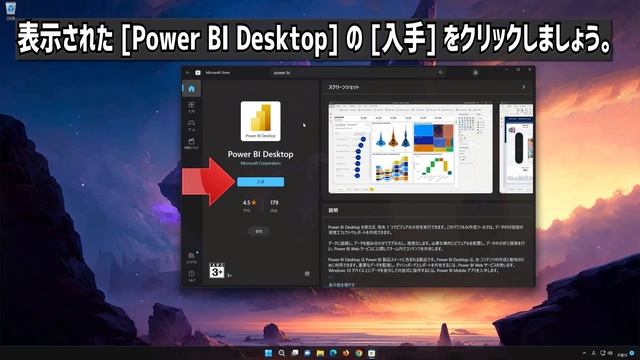Open the Library icon in sidebar
This screenshot has height=360, width=640.
pos(191,258)
